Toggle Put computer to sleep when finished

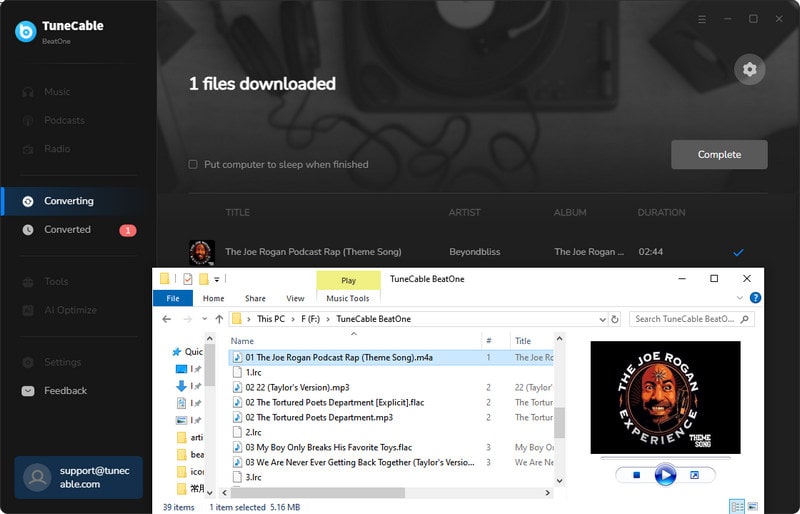(193, 164)
